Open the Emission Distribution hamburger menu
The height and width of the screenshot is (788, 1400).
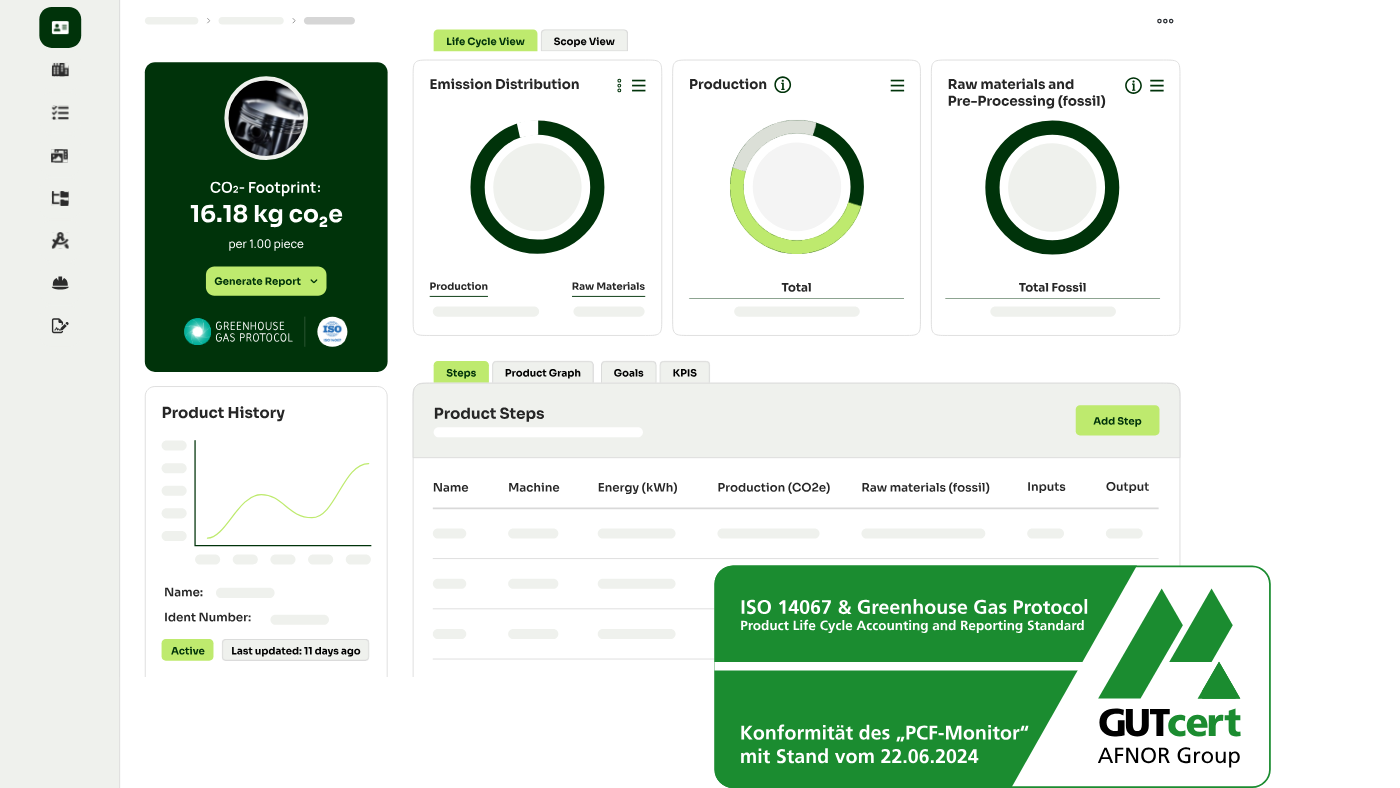[x=639, y=86]
